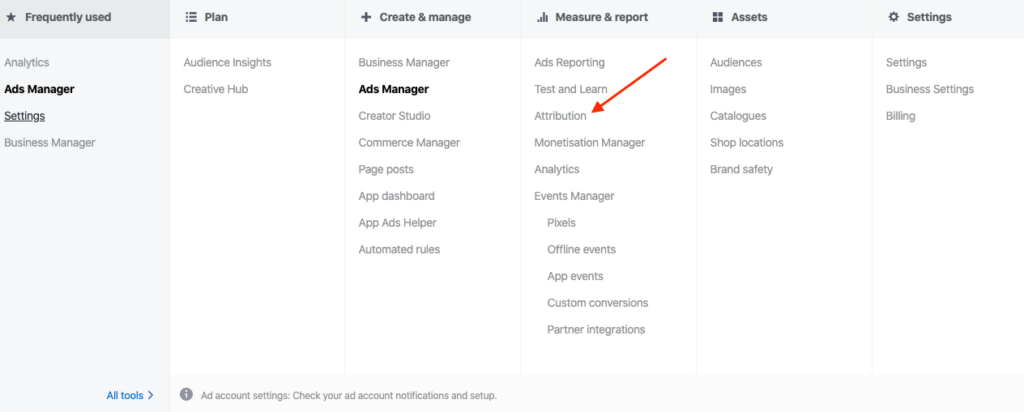Open Analytics under Measure & report

[x=557, y=170]
